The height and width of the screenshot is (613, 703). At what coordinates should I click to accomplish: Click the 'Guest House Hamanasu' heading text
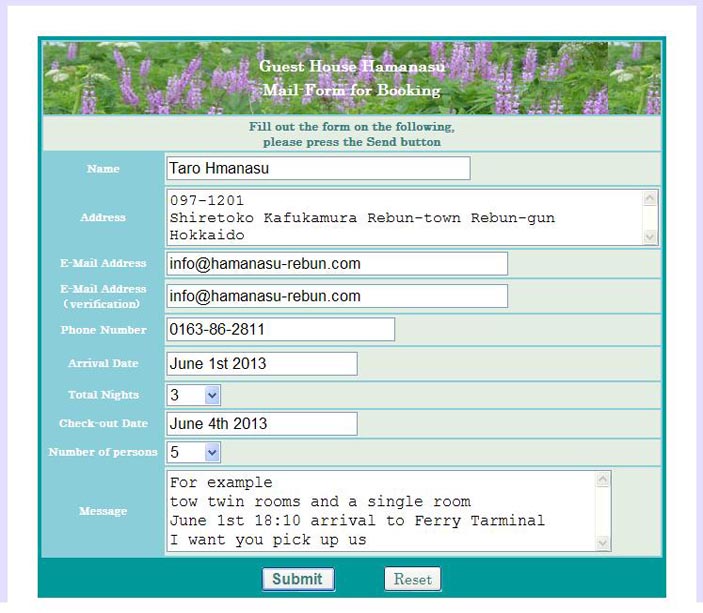click(x=352, y=66)
